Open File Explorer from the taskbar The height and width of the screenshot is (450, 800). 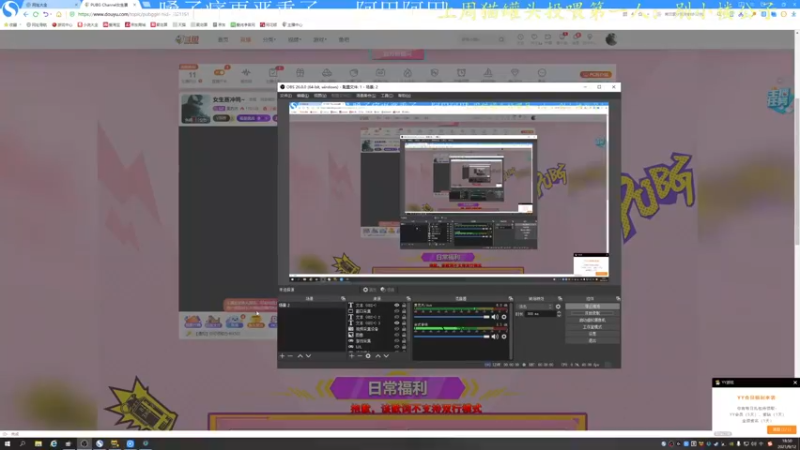[x=38, y=444]
